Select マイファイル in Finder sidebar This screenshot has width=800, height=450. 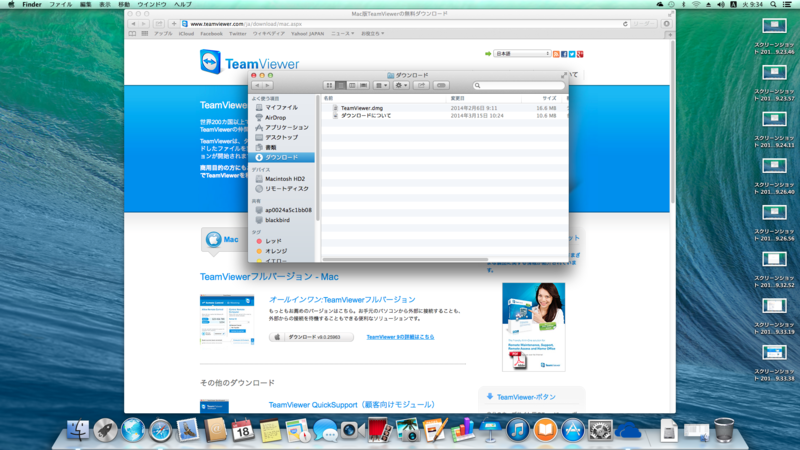(x=282, y=108)
